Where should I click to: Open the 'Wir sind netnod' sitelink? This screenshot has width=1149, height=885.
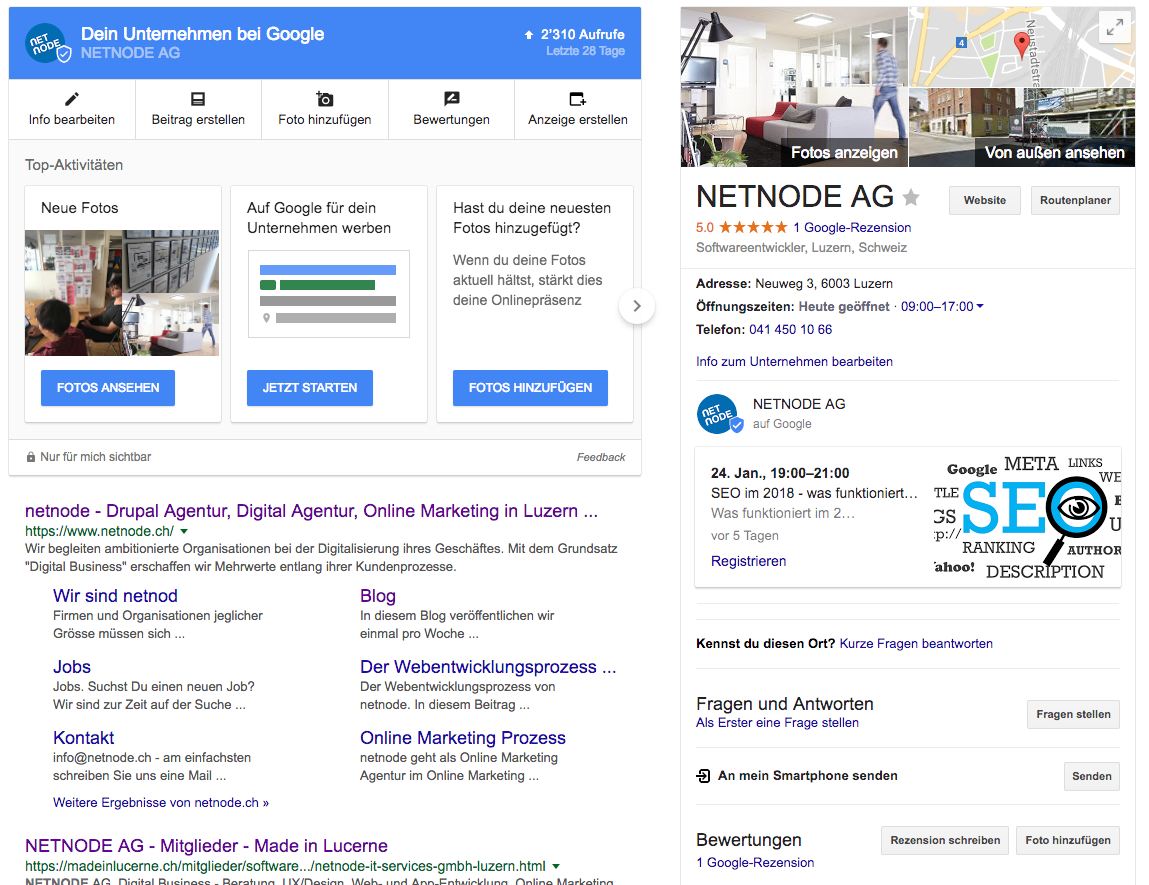(115, 596)
